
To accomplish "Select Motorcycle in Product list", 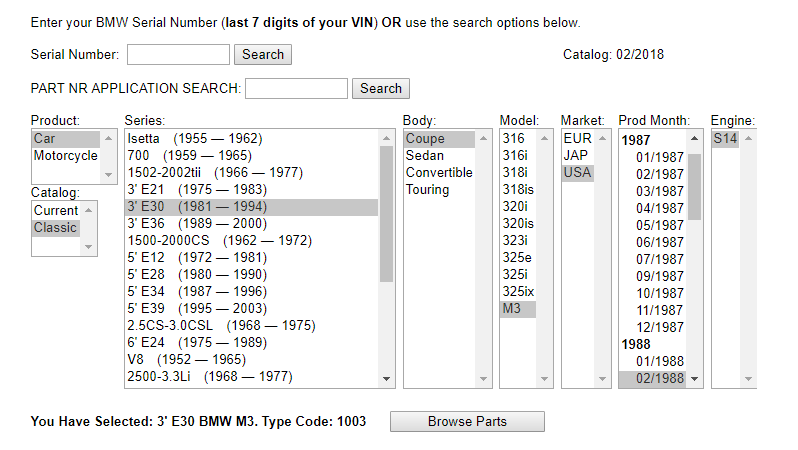I will (x=65, y=156).
